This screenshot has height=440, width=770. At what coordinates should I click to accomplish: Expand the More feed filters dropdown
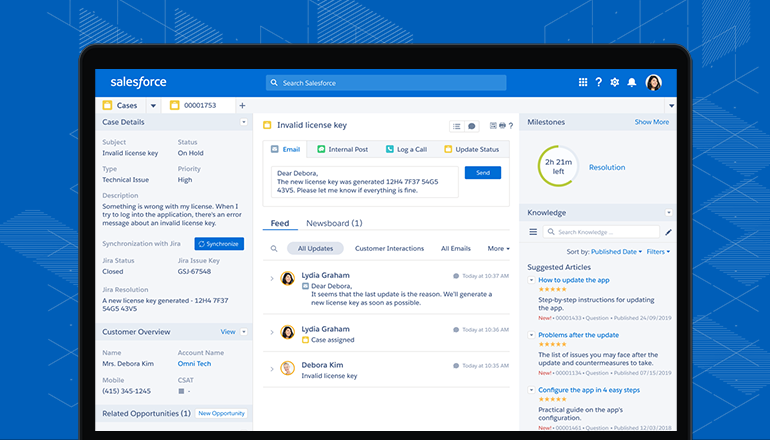pos(498,248)
